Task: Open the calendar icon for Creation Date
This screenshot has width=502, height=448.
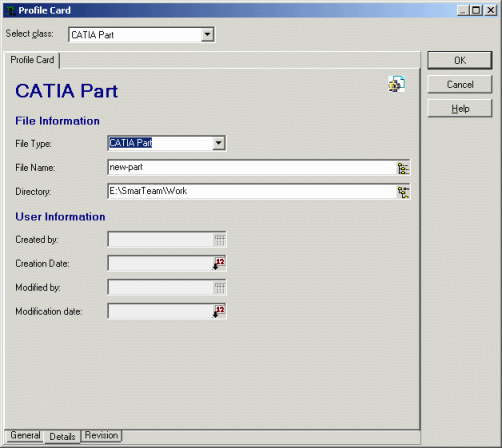Action: point(219,264)
